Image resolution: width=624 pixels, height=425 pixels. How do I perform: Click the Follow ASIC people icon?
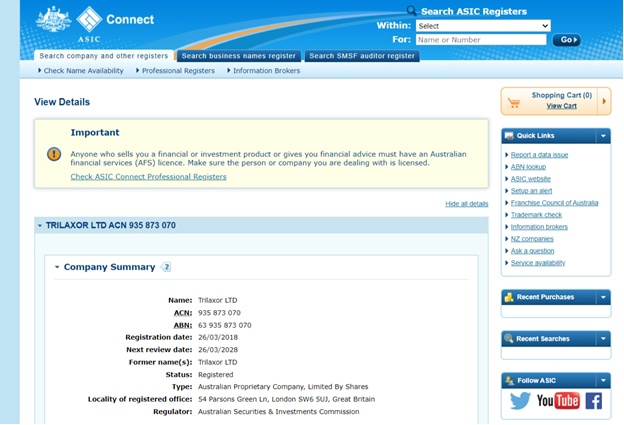point(510,380)
